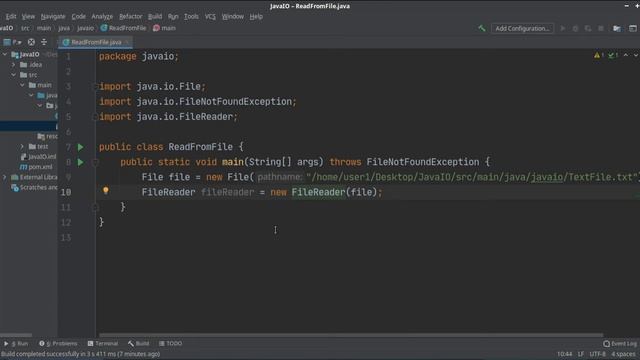The width and height of the screenshot is (640, 360).
Task: Jump to next highlighted problem with the down arrow
Action: pos(636,55)
